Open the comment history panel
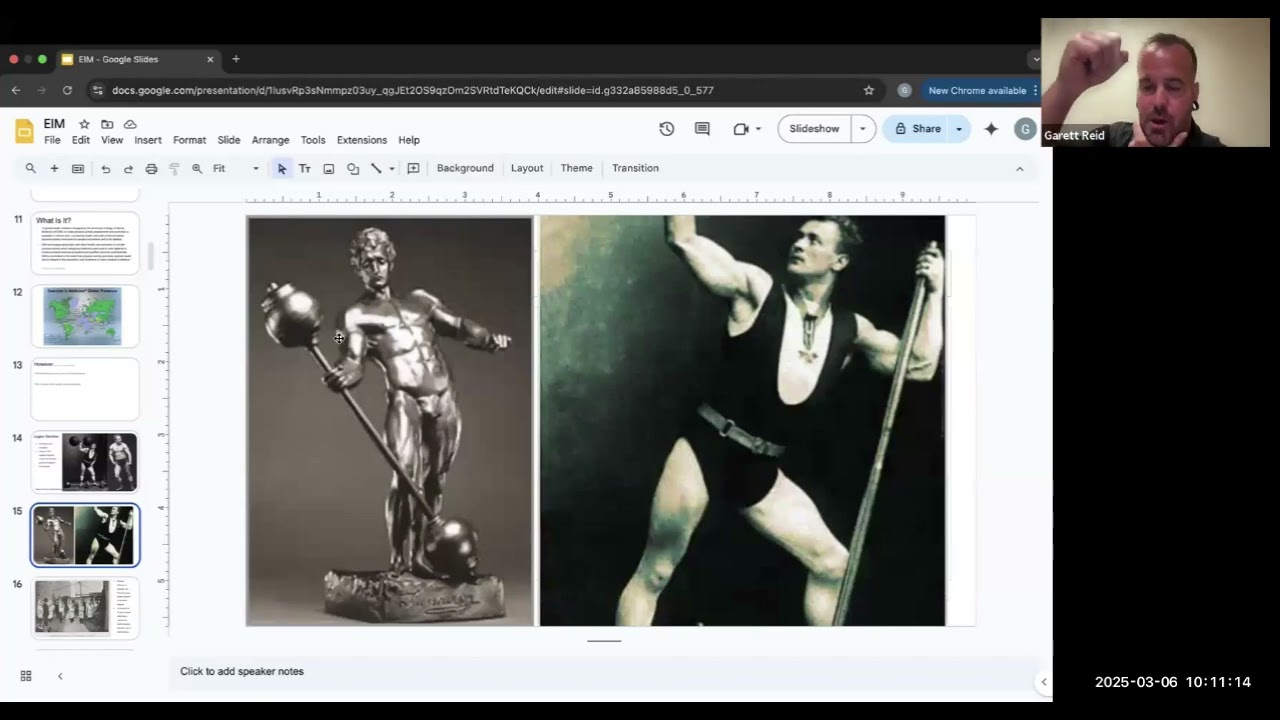 tap(702, 129)
